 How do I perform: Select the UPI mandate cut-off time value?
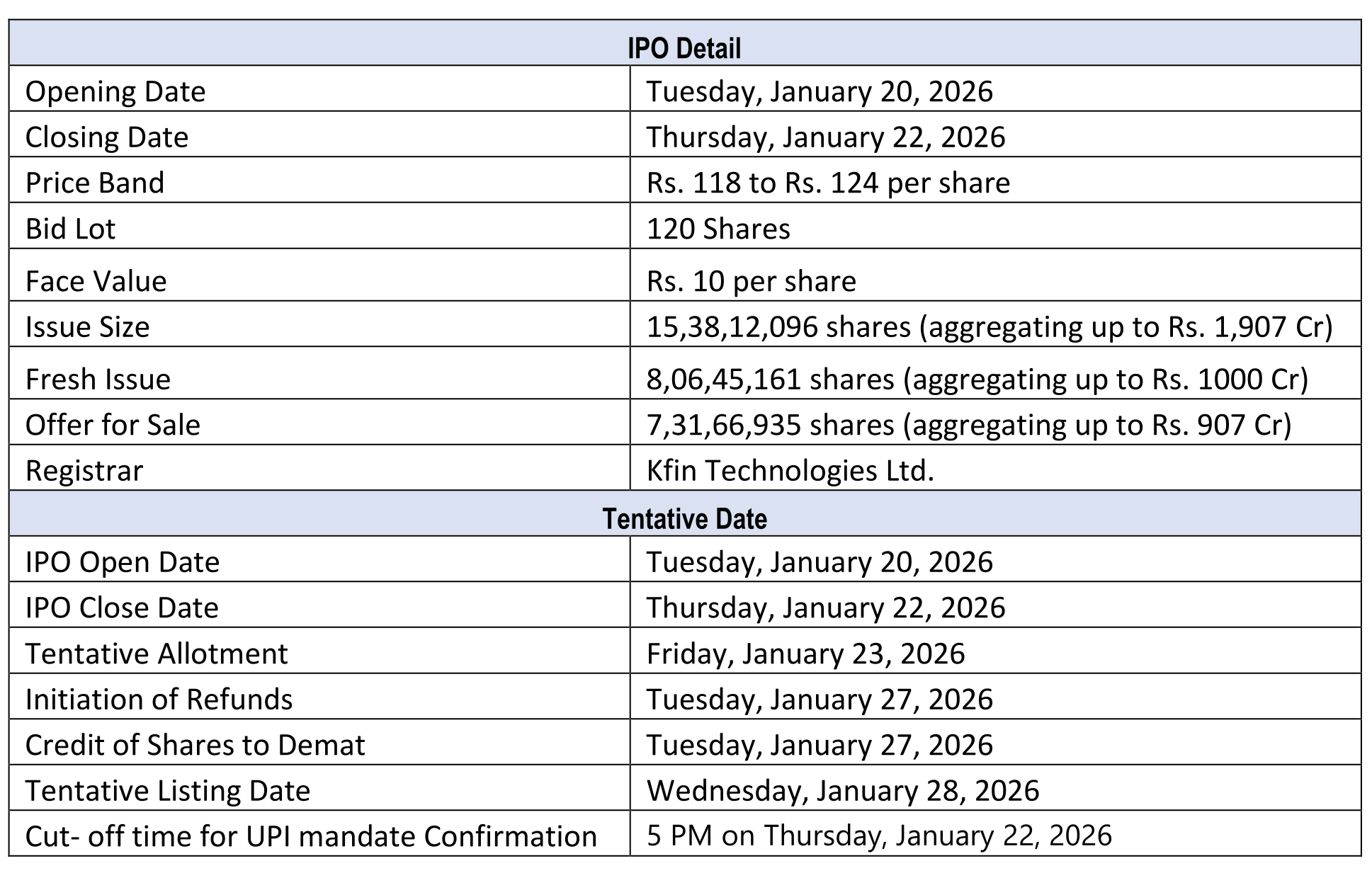879,836
